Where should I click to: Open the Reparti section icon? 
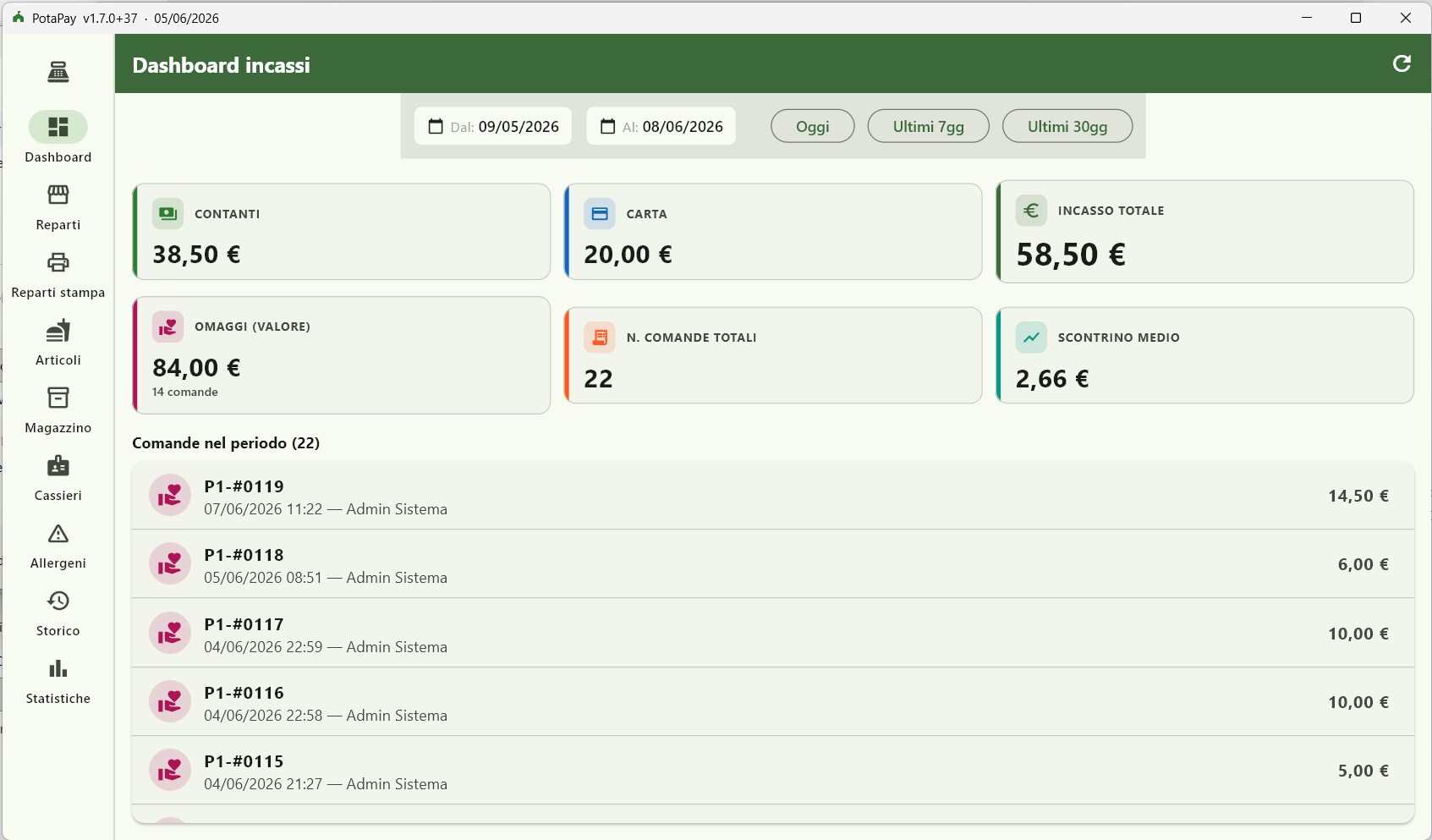(x=58, y=195)
